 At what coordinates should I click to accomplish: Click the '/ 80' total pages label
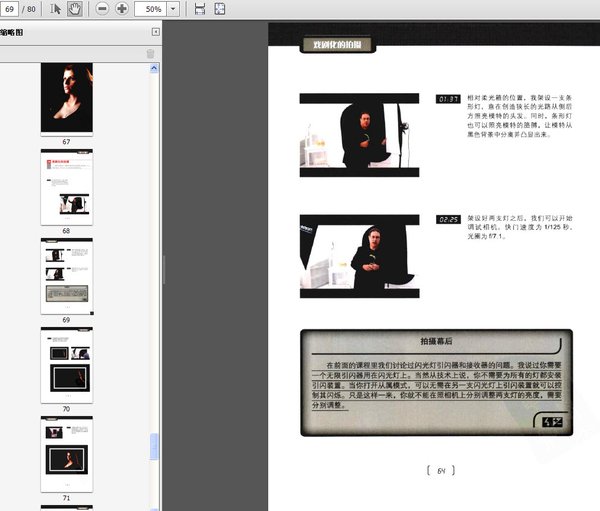(29, 9)
